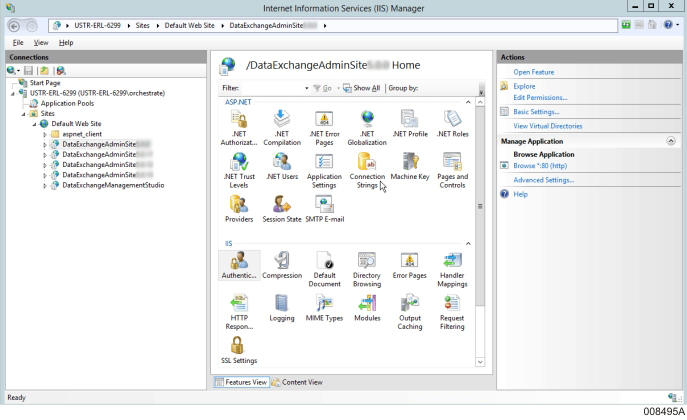The image size is (687, 420).
Task: Click the Help link in Actions pane
Action: pos(521,194)
